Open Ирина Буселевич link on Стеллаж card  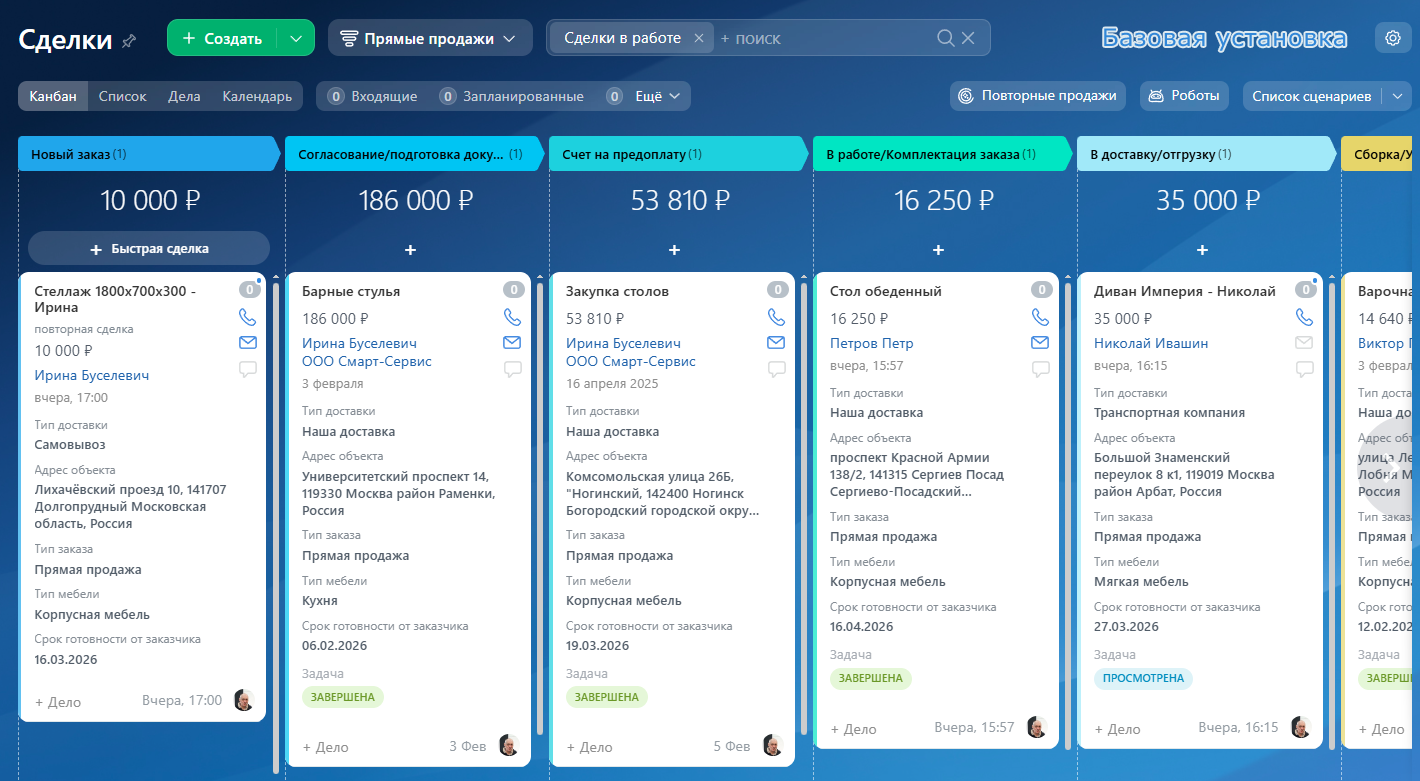[92, 375]
